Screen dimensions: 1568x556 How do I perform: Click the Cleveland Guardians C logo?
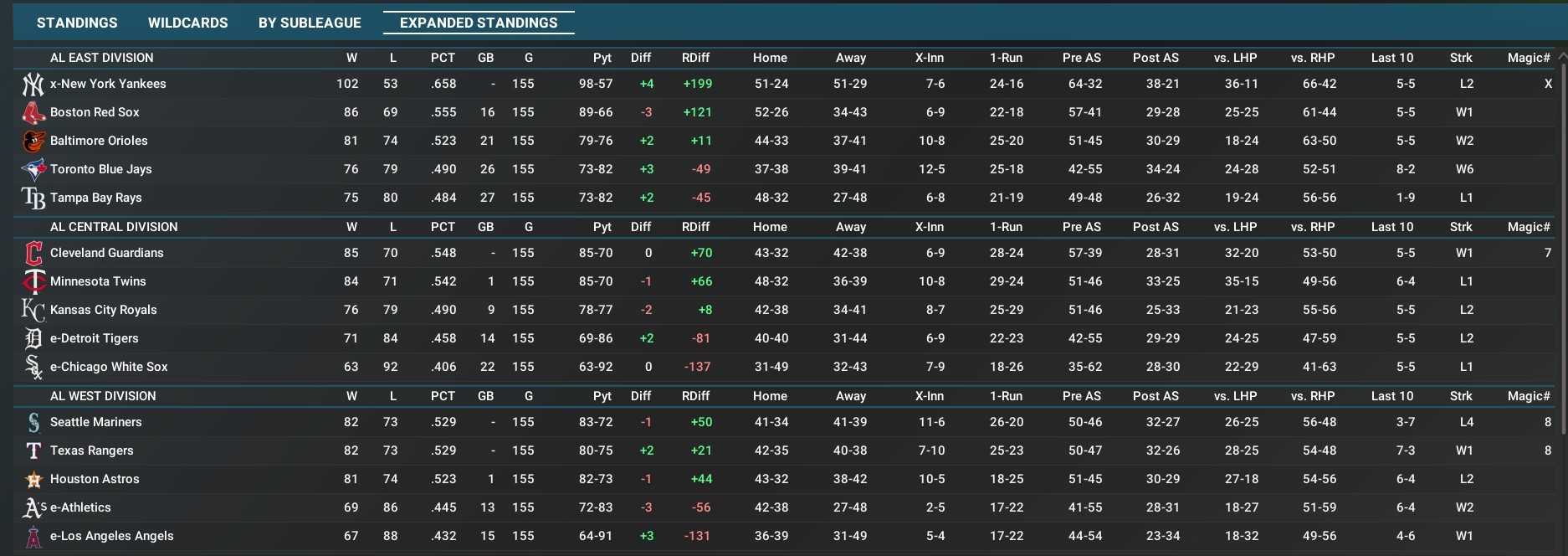[33, 253]
